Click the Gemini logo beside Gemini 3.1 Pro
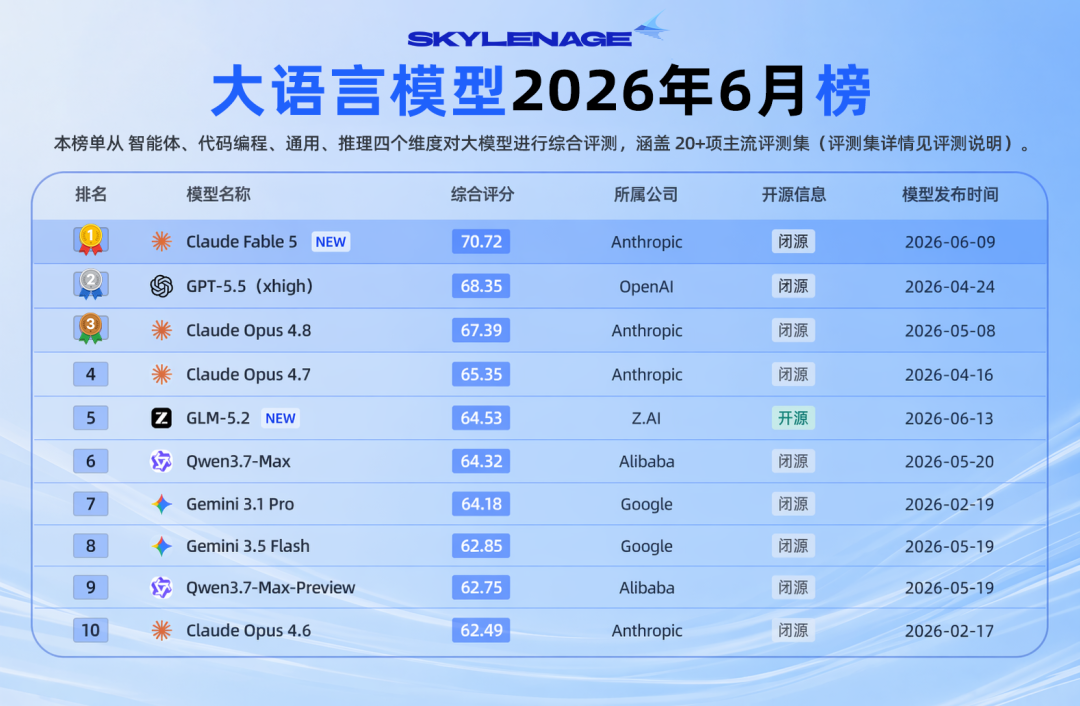 pos(161,504)
